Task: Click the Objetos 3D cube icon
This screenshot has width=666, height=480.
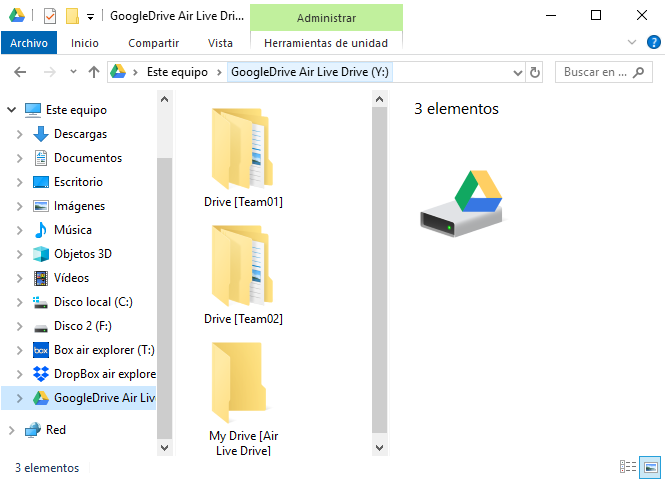Action: click(41, 254)
